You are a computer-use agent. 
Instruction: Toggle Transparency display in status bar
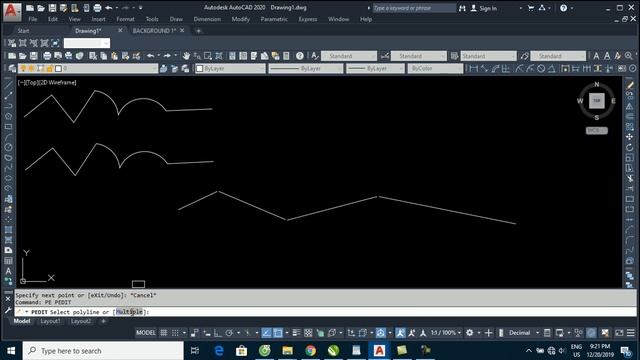pyautogui.click(x=308, y=333)
